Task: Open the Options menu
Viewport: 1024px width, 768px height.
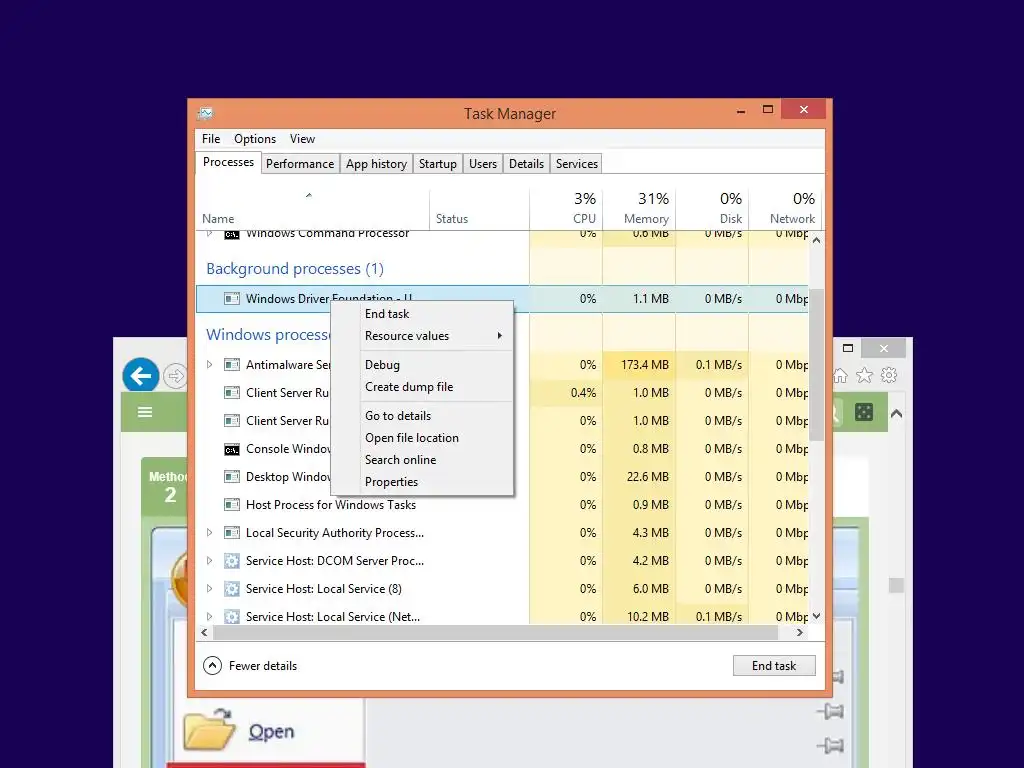Action: (x=255, y=139)
